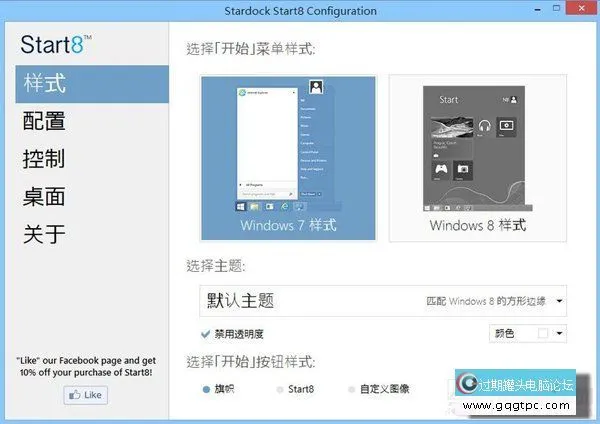Click the white color swatch next to 颜色
The image size is (600, 424).
click(543, 333)
